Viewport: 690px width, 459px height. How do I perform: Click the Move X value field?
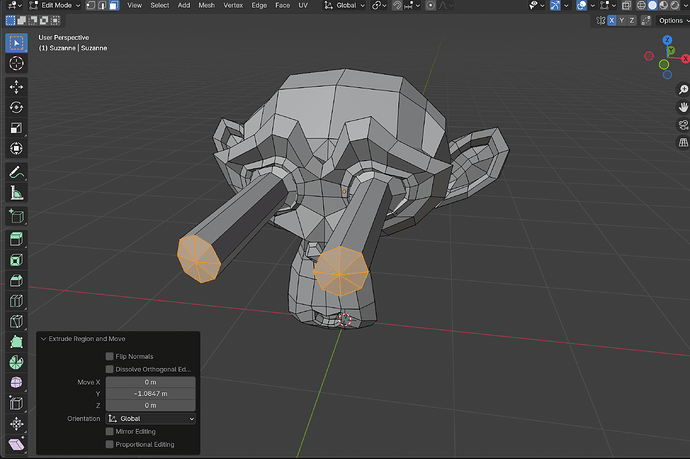tap(150, 382)
